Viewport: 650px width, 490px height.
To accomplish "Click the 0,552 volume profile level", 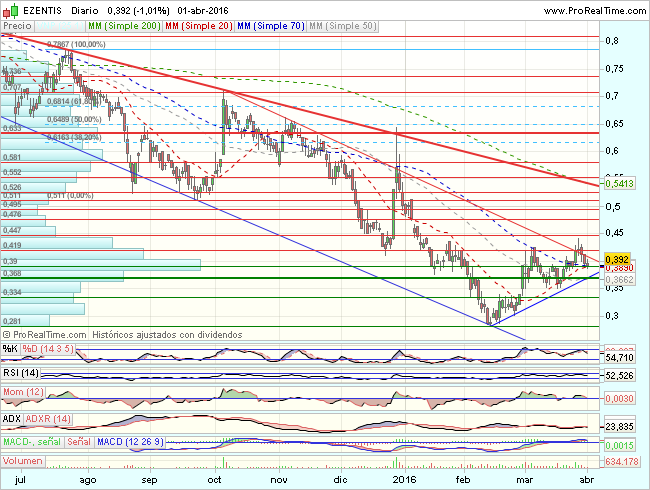I will coord(12,172).
